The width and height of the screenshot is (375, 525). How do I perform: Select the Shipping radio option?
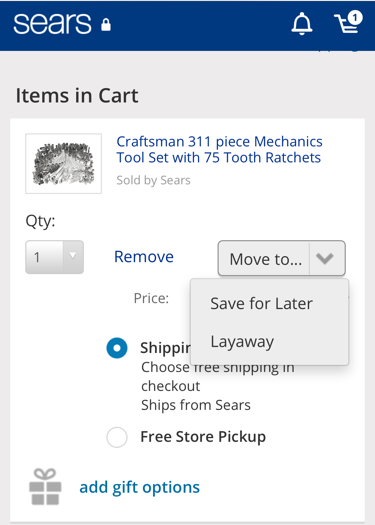pos(117,348)
